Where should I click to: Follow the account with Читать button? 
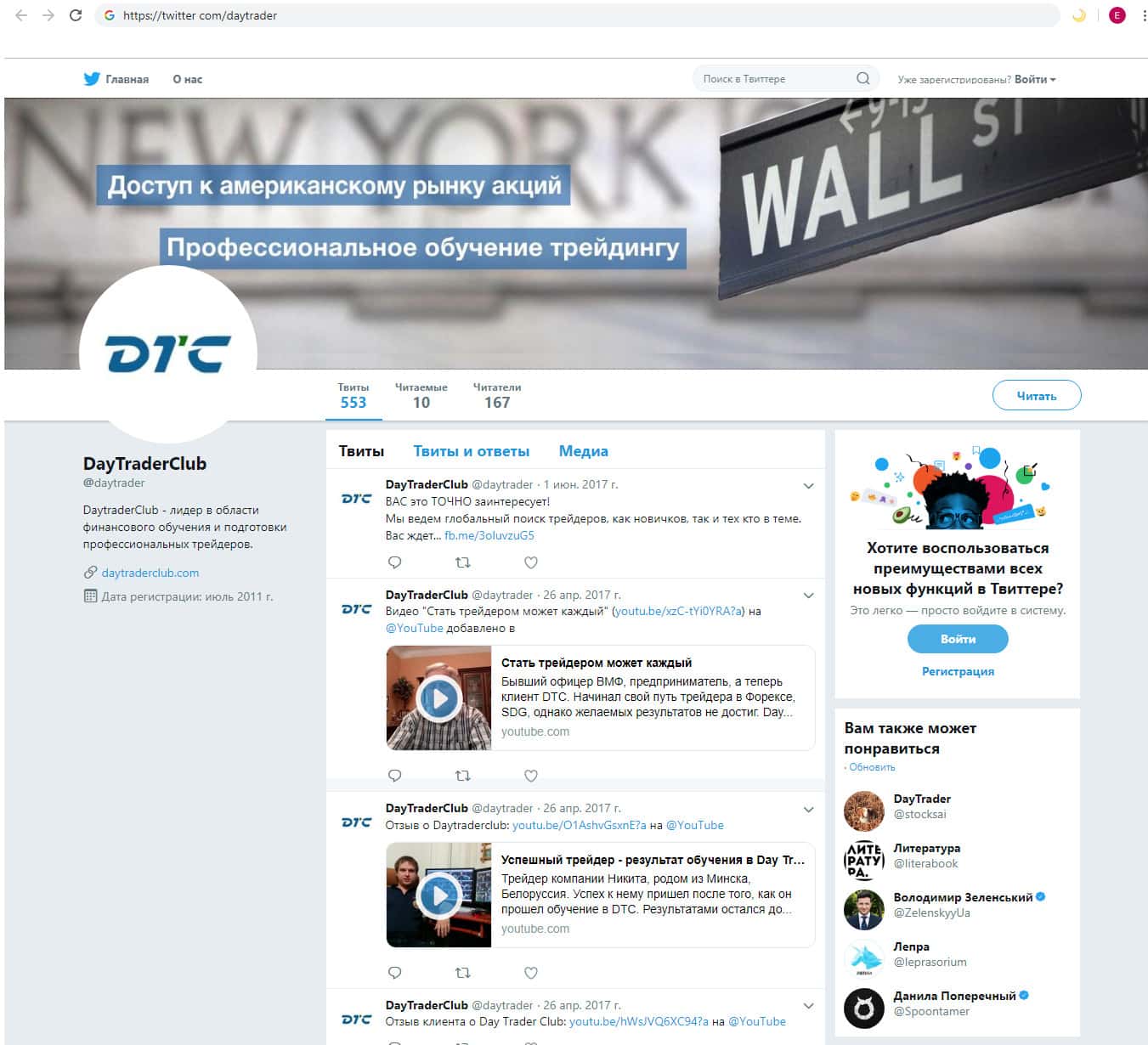pyautogui.click(x=1037, y=395)
